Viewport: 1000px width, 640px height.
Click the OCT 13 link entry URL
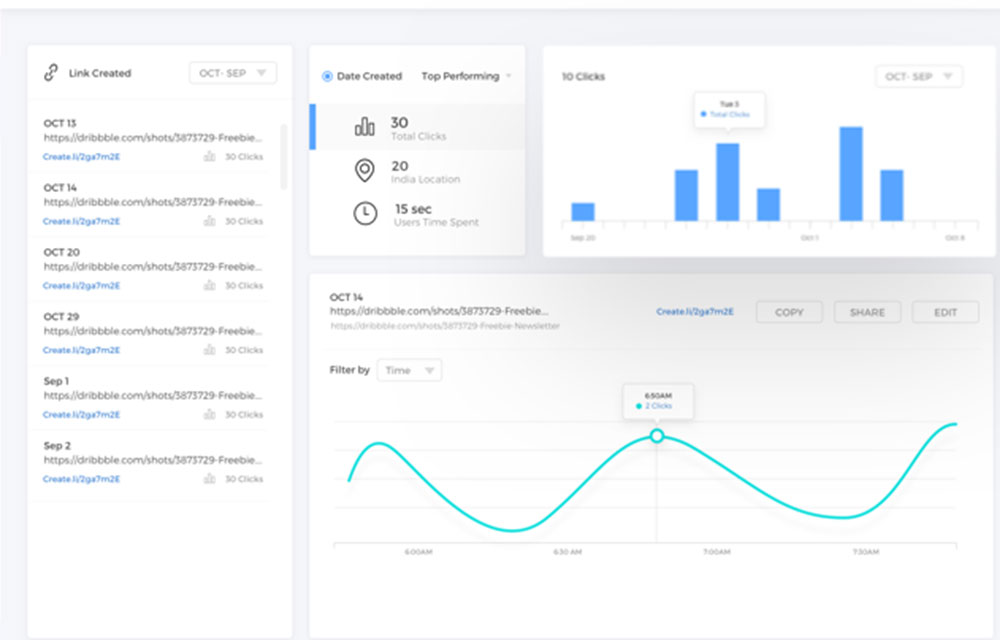point(153,138)
